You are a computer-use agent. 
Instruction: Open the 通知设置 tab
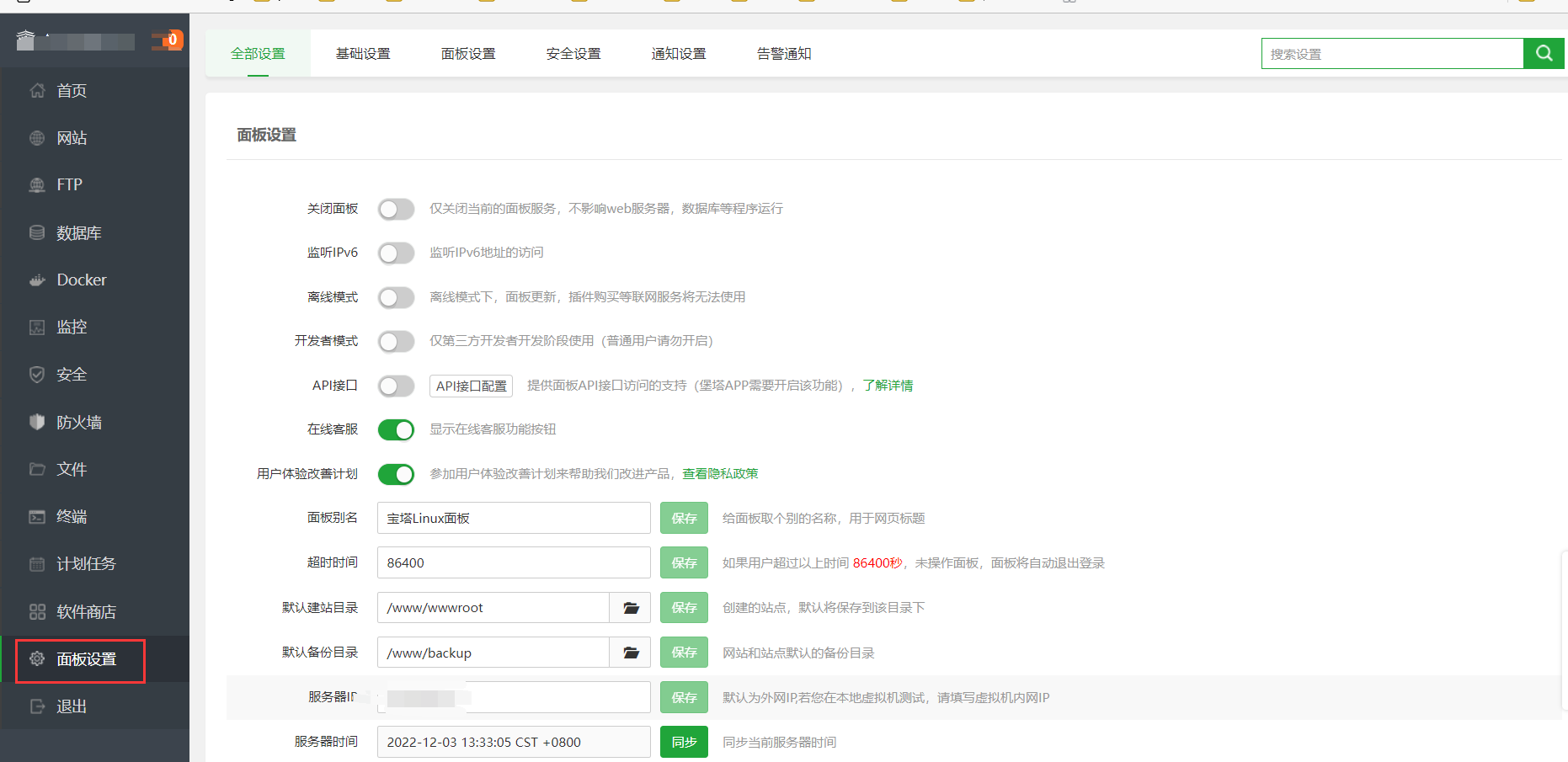(x=679, y=53)
